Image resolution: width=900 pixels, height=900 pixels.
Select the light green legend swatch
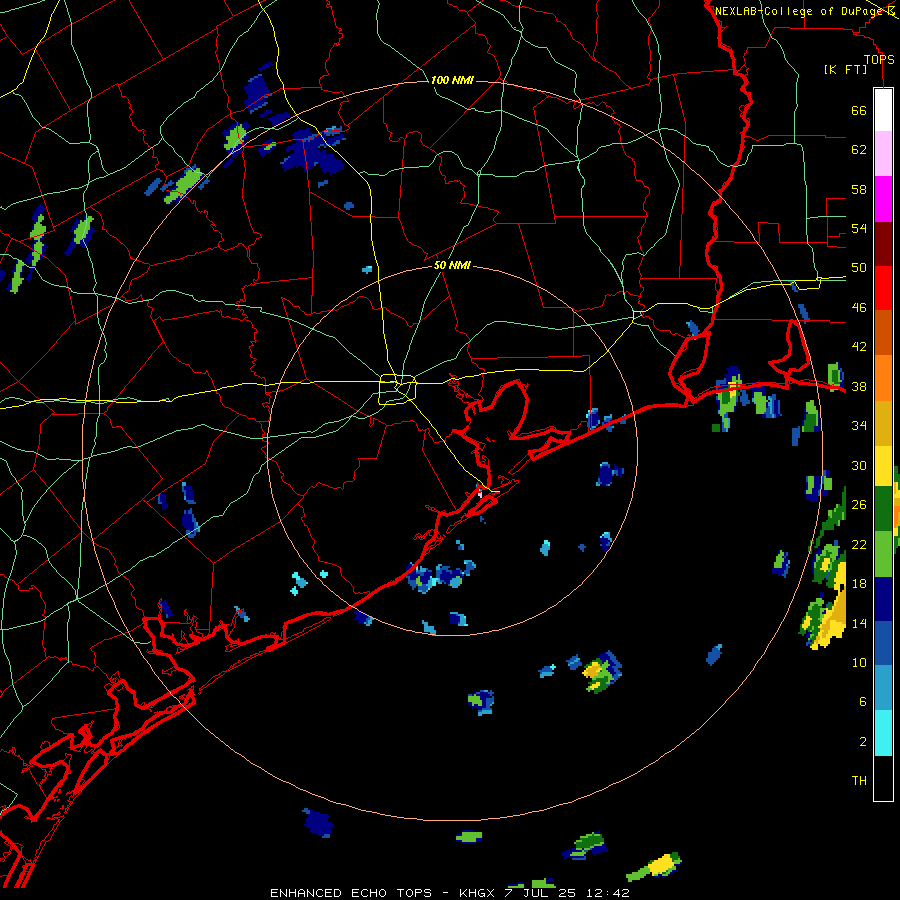(x=883, y=554)
